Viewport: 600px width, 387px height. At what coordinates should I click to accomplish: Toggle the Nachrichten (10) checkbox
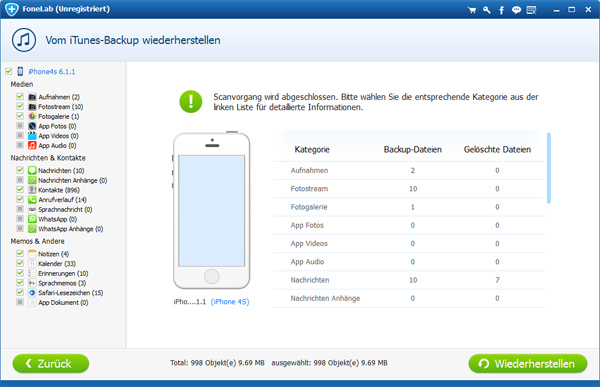click(x=20, y=170)
